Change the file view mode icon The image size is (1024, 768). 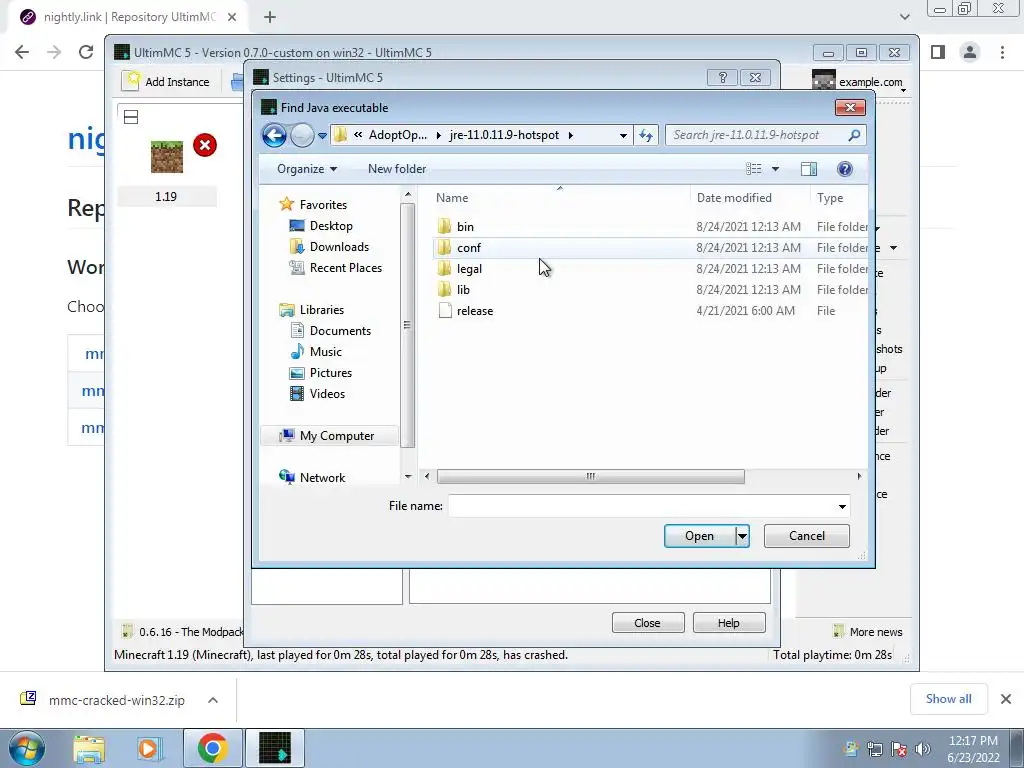(754, 169)
